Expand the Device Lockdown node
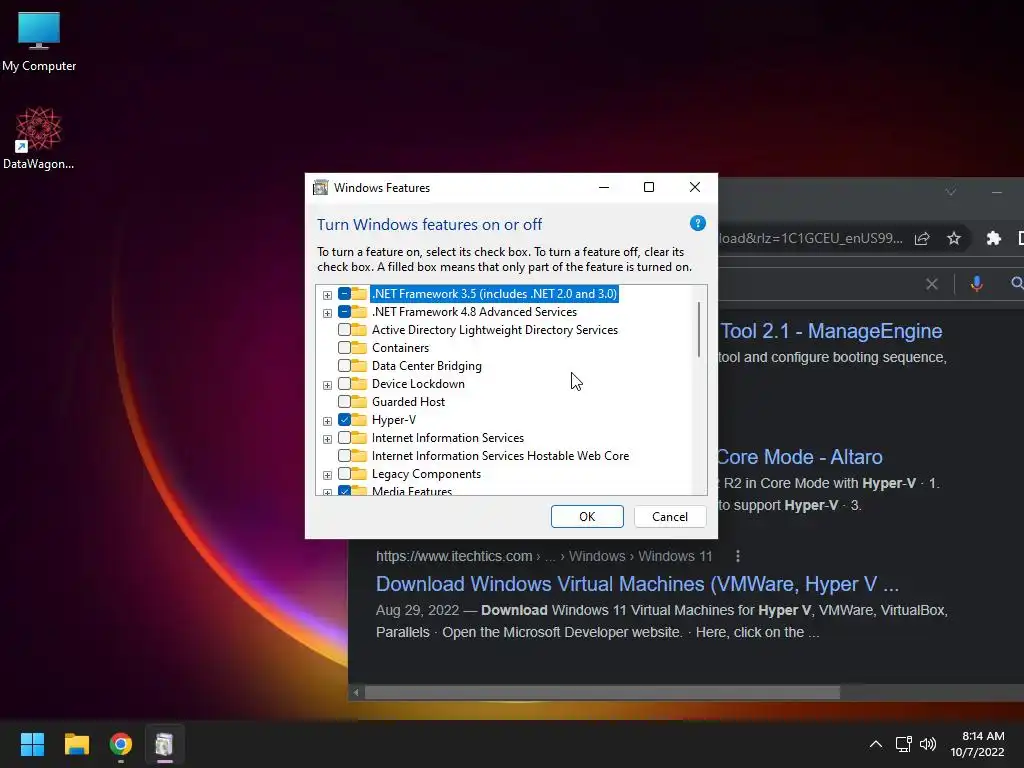This screenshot has width=1024, height=768. (327, 385)
